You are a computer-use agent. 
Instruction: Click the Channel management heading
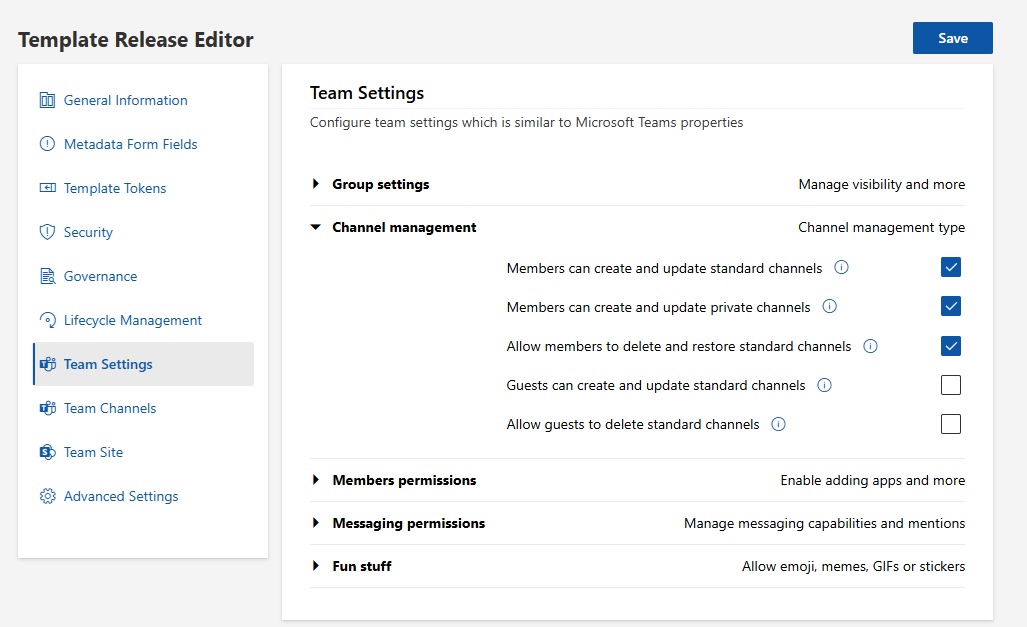coord(404,227)
